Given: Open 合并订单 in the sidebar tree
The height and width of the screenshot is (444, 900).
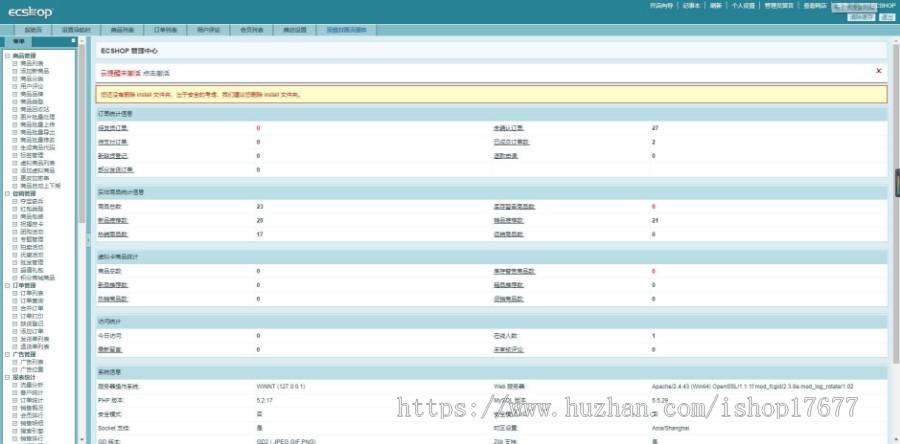Looking at the screenshot, I should click(x=32, y=308).
